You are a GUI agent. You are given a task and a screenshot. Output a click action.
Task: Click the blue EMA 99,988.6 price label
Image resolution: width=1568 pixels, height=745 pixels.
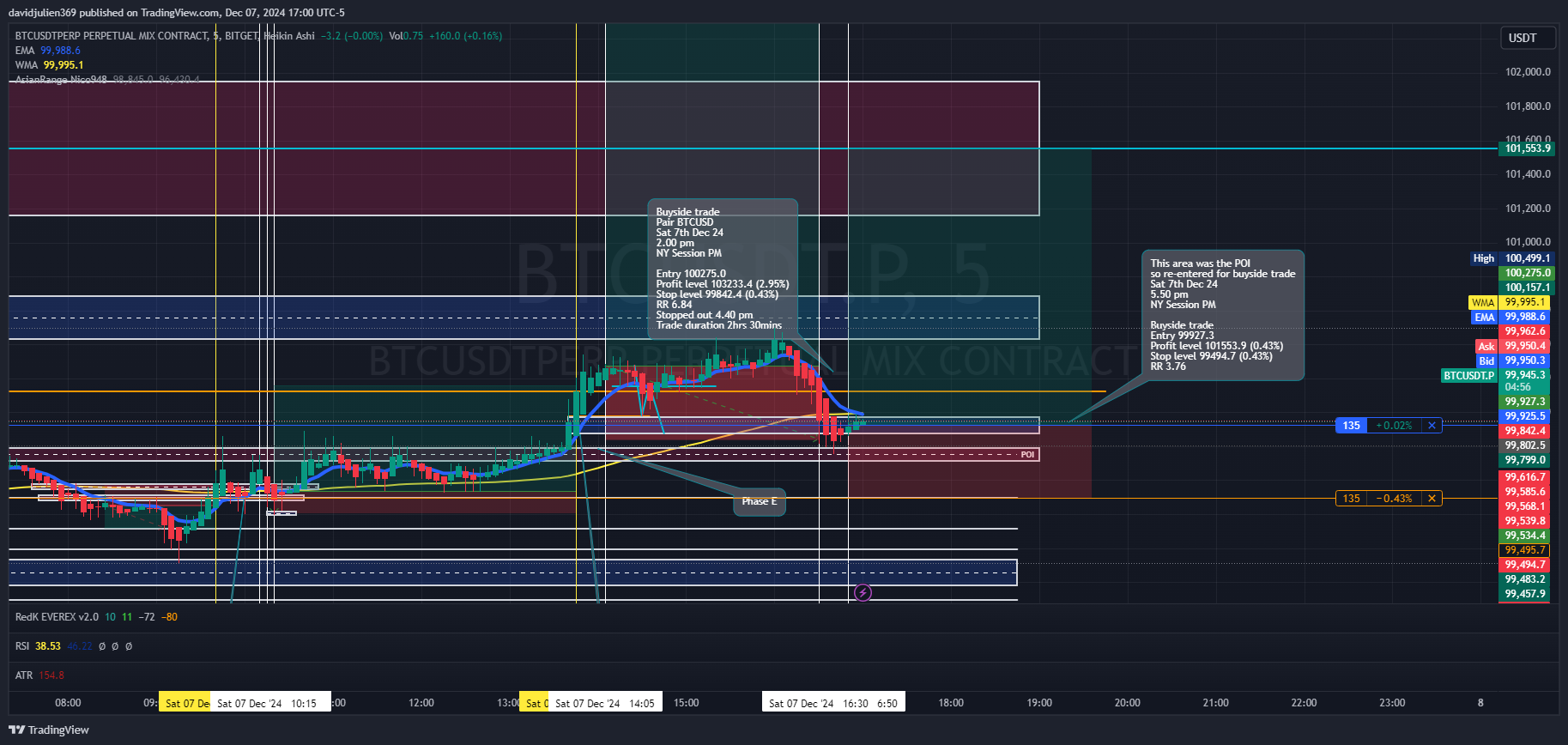[1510, 317]
